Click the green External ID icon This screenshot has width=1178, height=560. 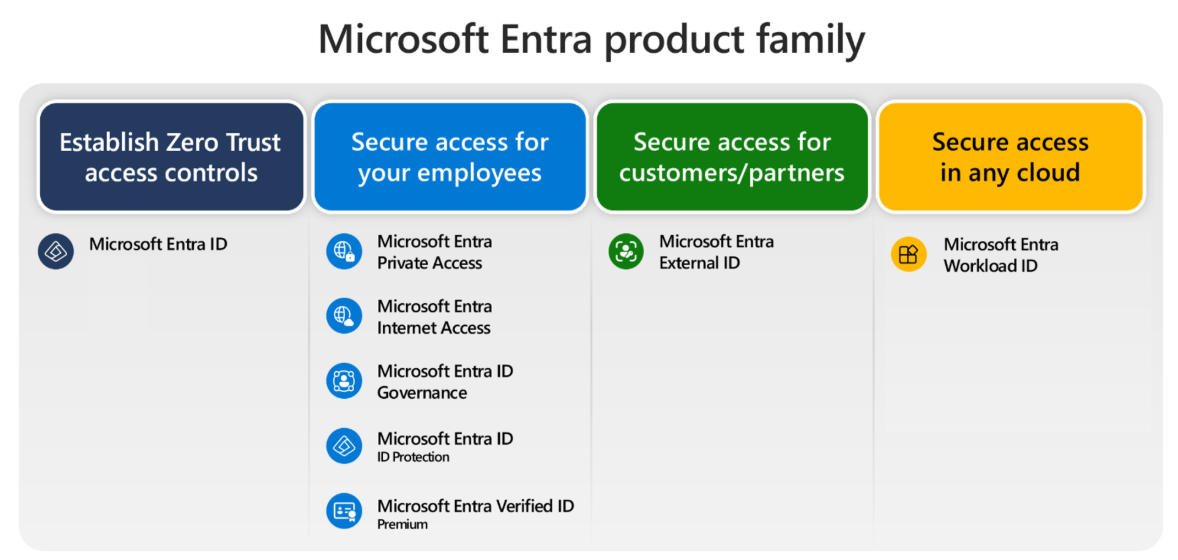click(626, 252)
